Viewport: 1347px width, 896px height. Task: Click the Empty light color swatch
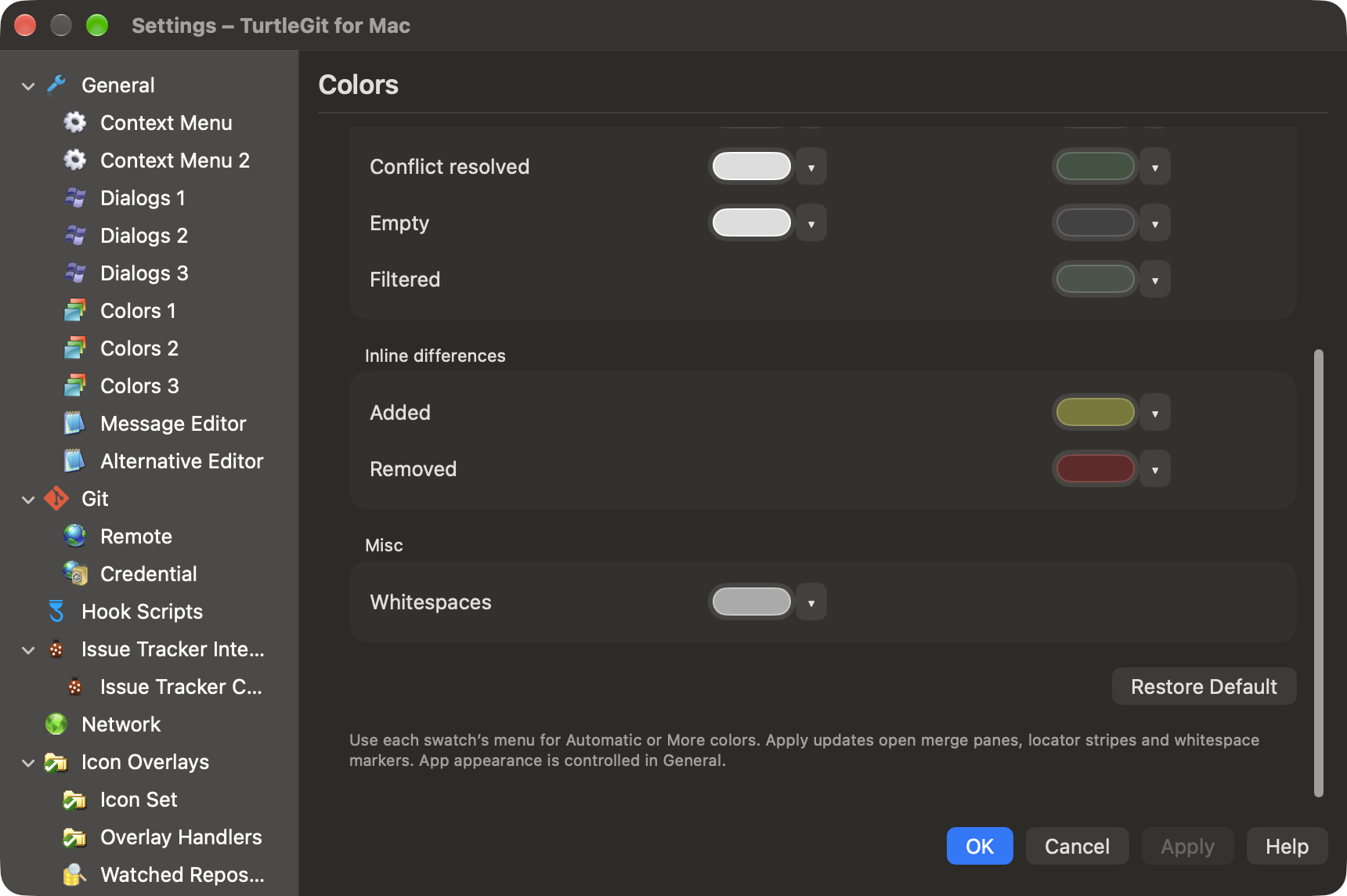point(752,222)
